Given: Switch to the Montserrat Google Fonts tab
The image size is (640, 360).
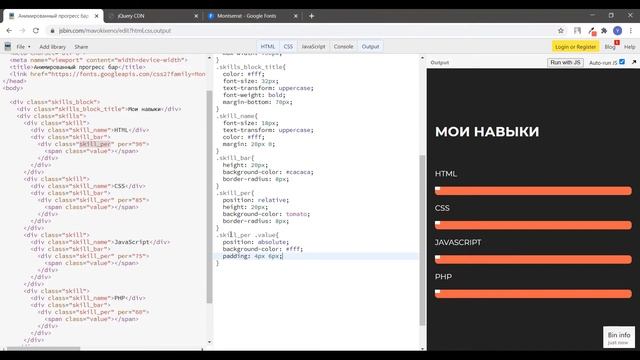Looking at the screenshot, I should tap(252, 16).
